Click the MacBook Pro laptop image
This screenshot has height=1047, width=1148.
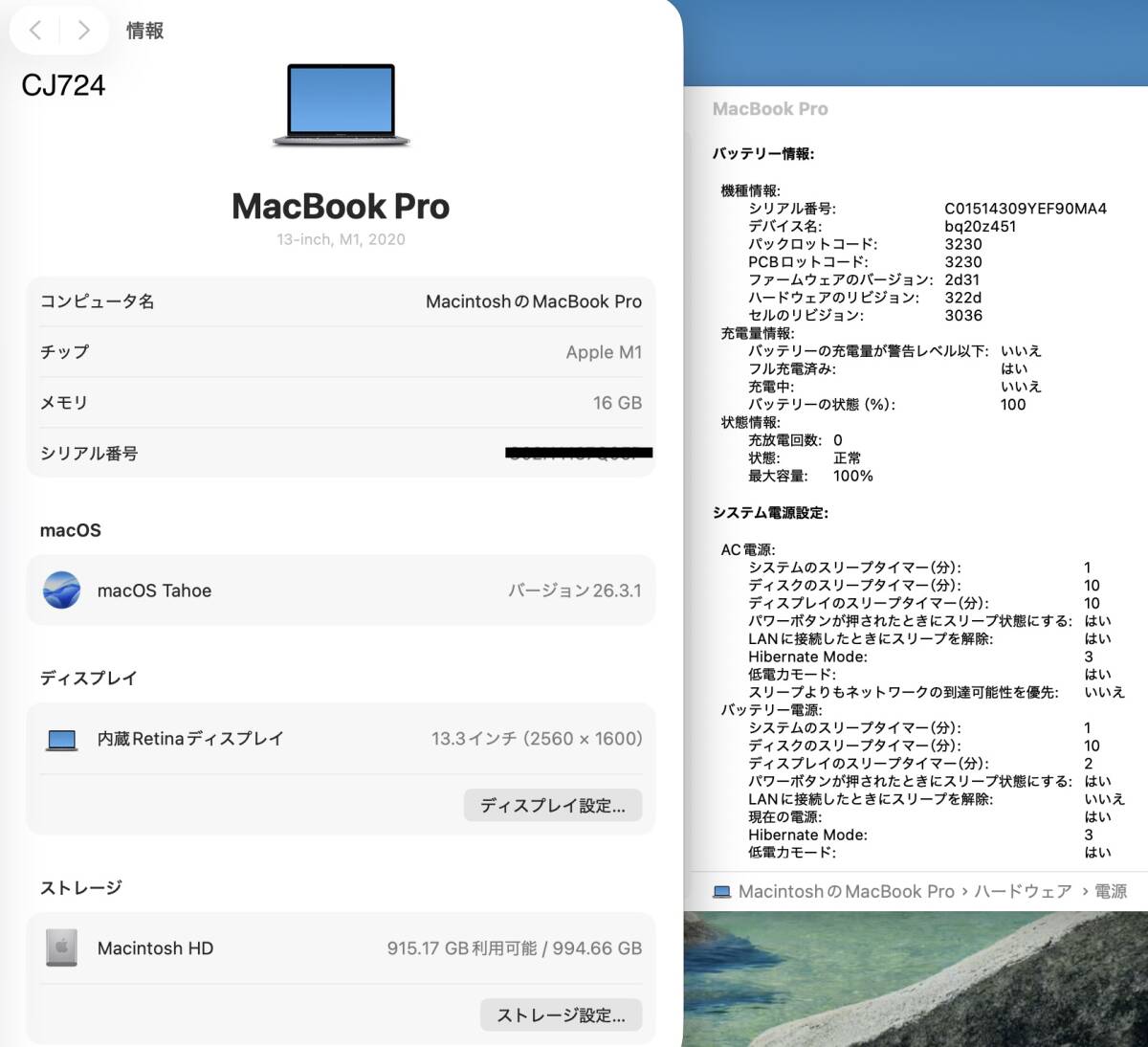click(x=342, y=105)
